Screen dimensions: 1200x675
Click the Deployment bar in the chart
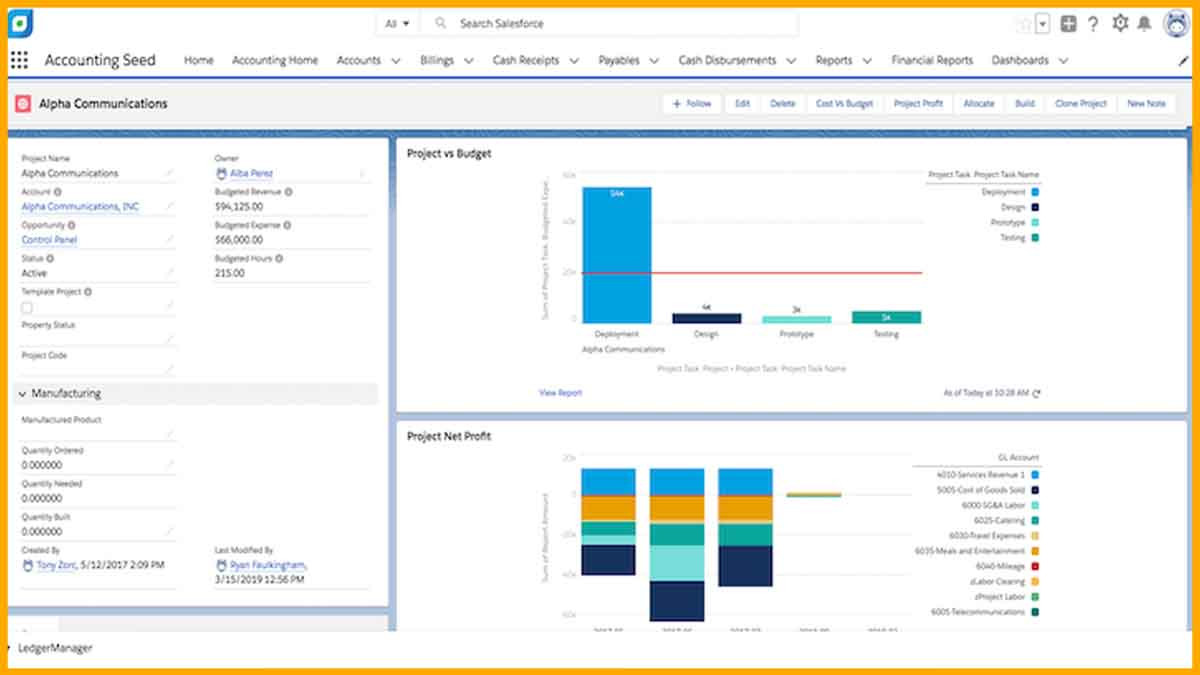(617, 255)
